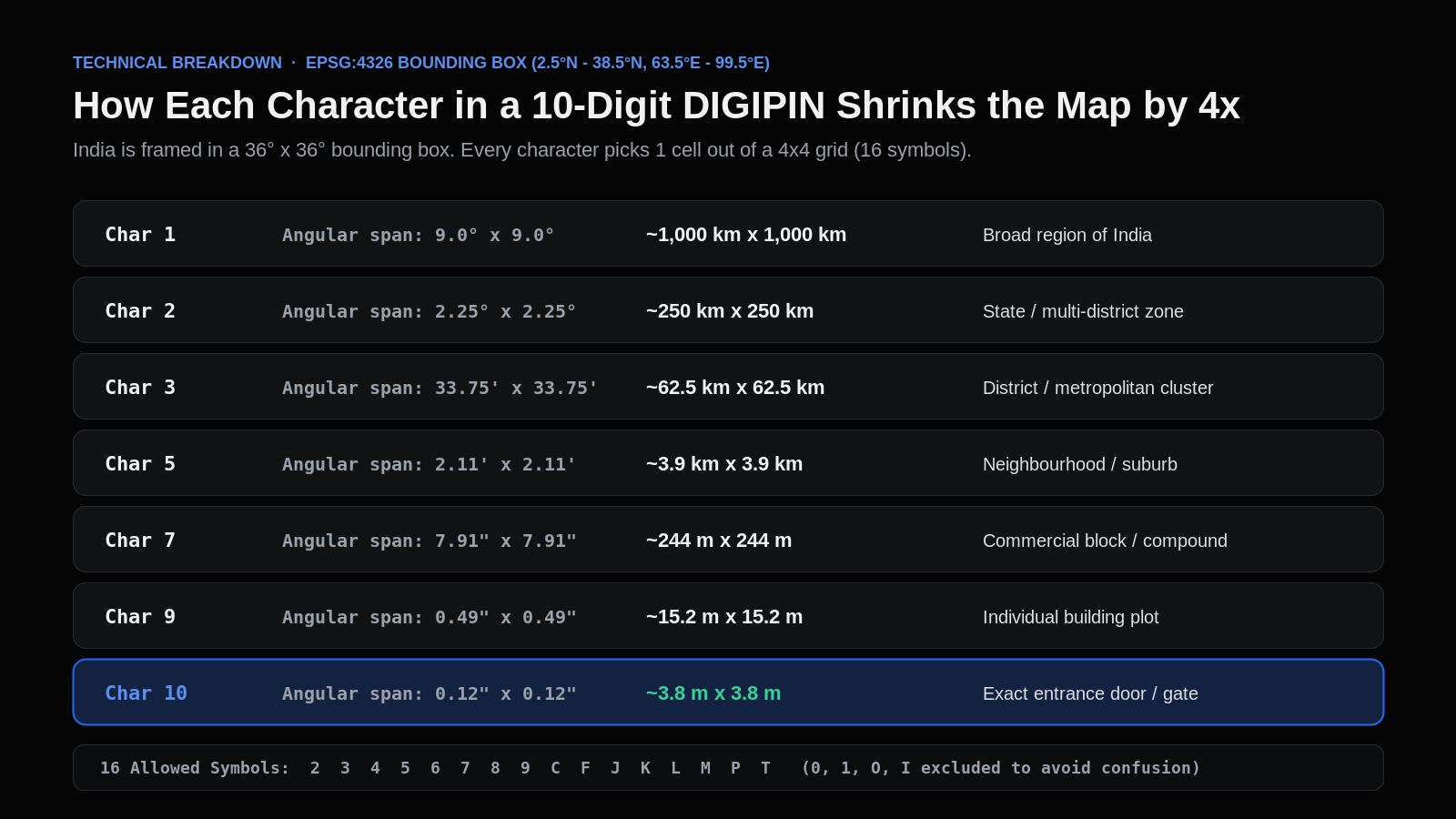1456x819 pixels.
Task: Click the symbol 'C' in allowed symbols list
Action: tap(555, 768)
